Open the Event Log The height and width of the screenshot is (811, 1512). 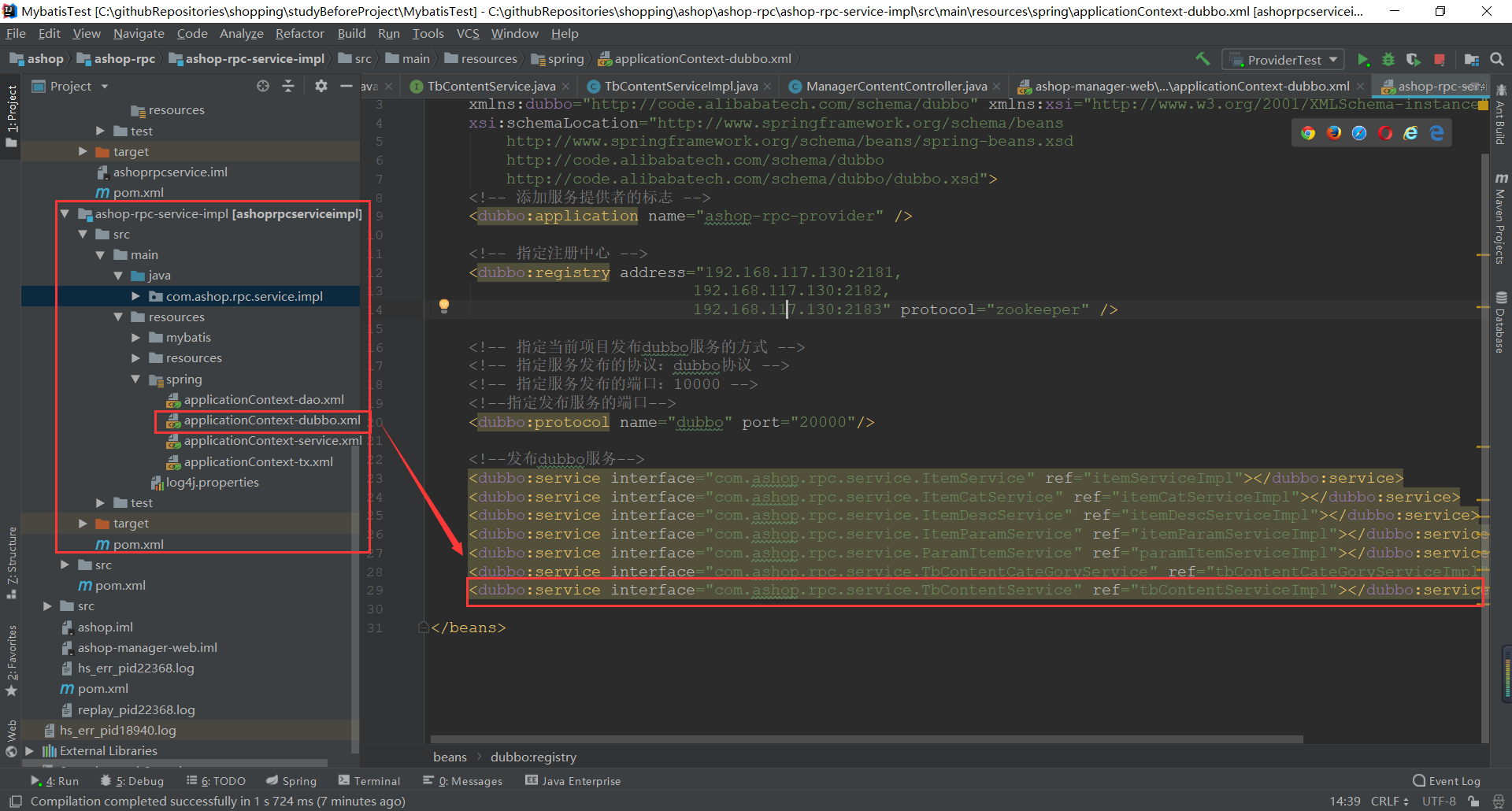pos(1447,781)
